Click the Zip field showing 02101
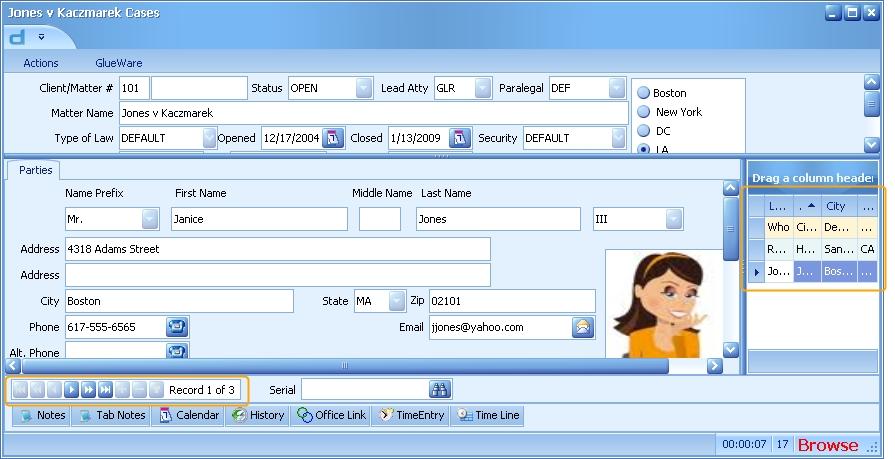This screenshot has width=895, height=459. tap(512, 301)
